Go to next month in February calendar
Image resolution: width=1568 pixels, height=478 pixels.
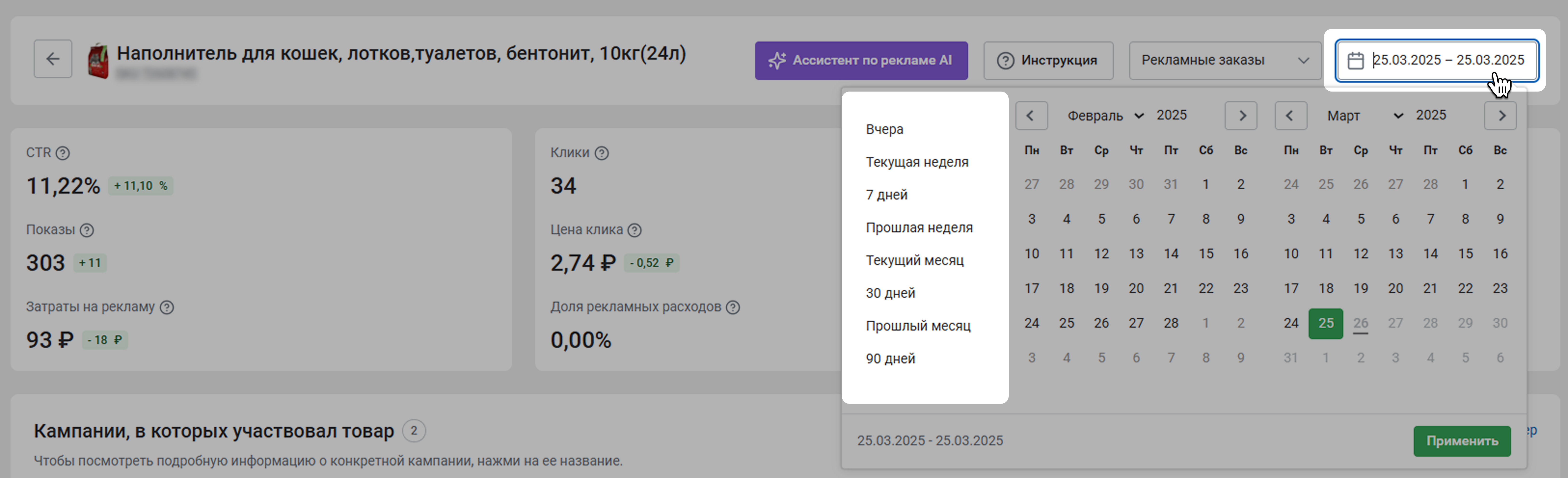click(1241, 116)
